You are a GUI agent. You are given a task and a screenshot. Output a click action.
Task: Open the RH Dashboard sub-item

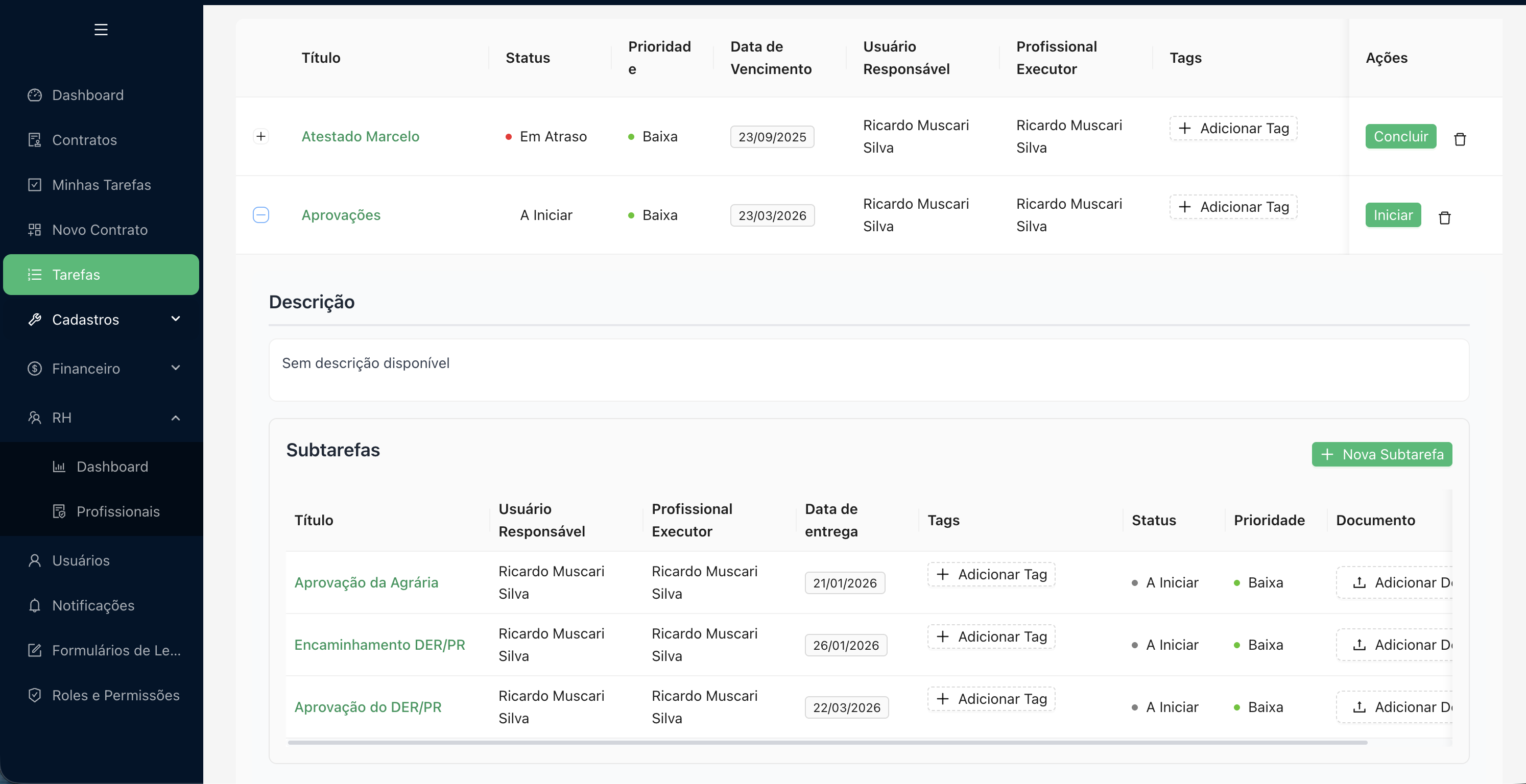pos(112,467)
